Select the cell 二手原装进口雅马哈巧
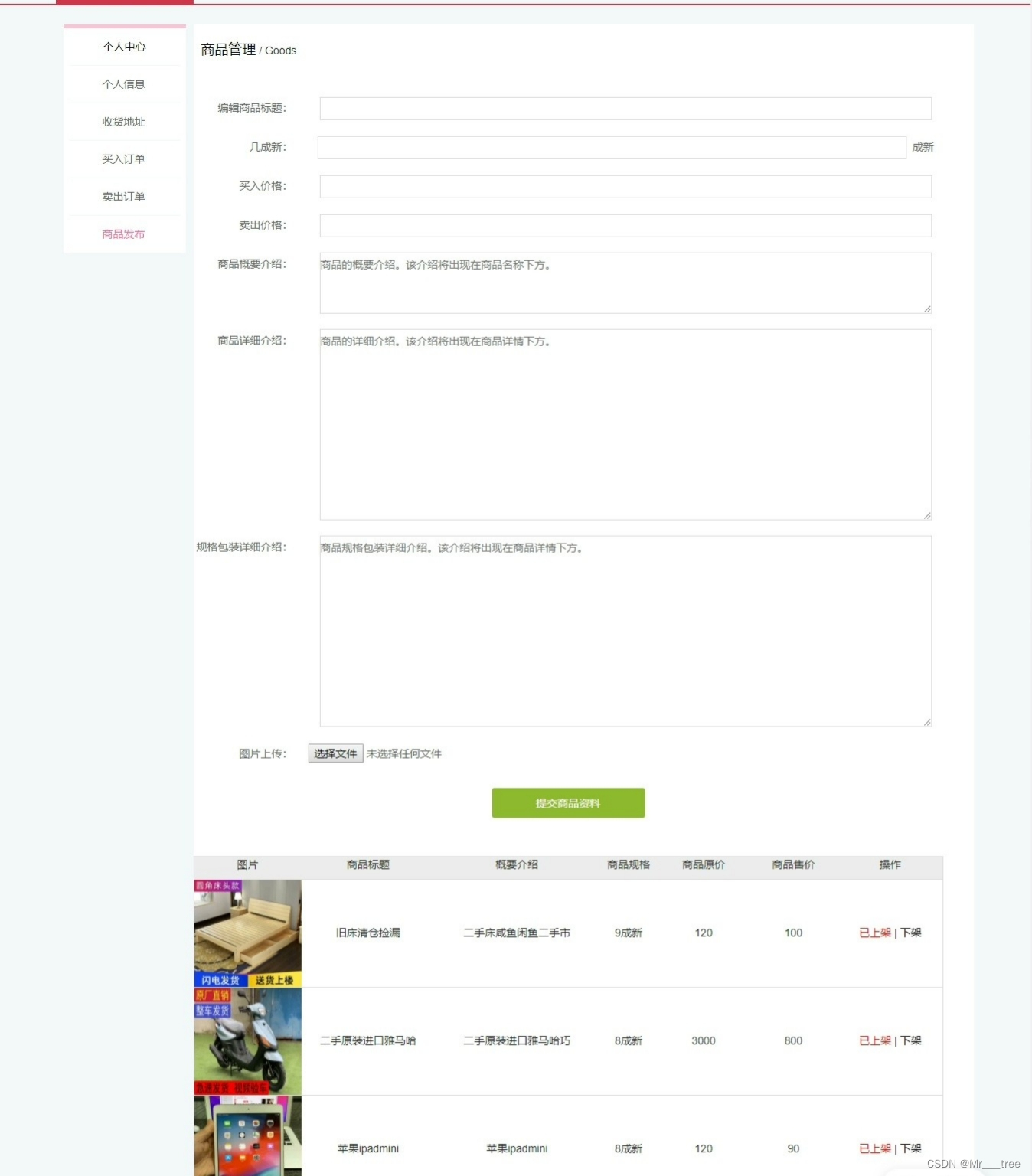 pos(517,1040)
